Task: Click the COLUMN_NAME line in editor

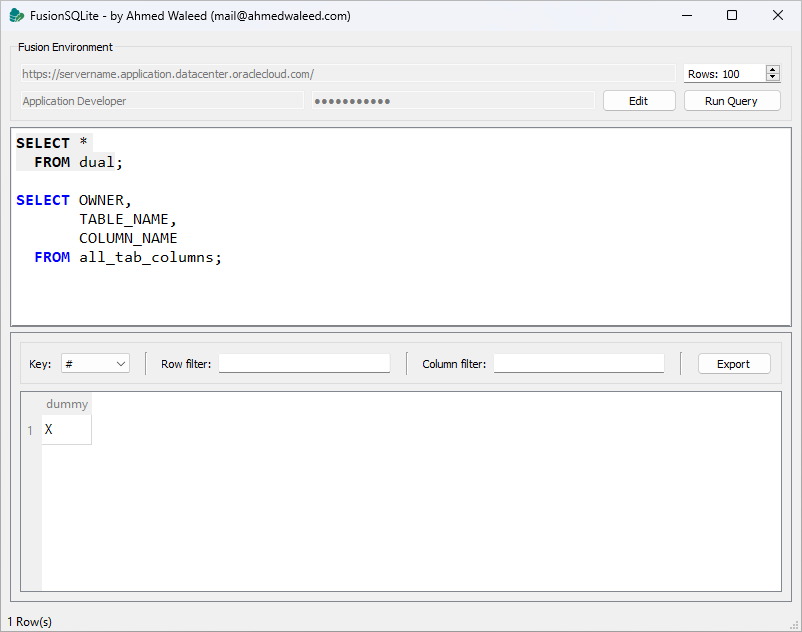Action: [x=128, y=238]
